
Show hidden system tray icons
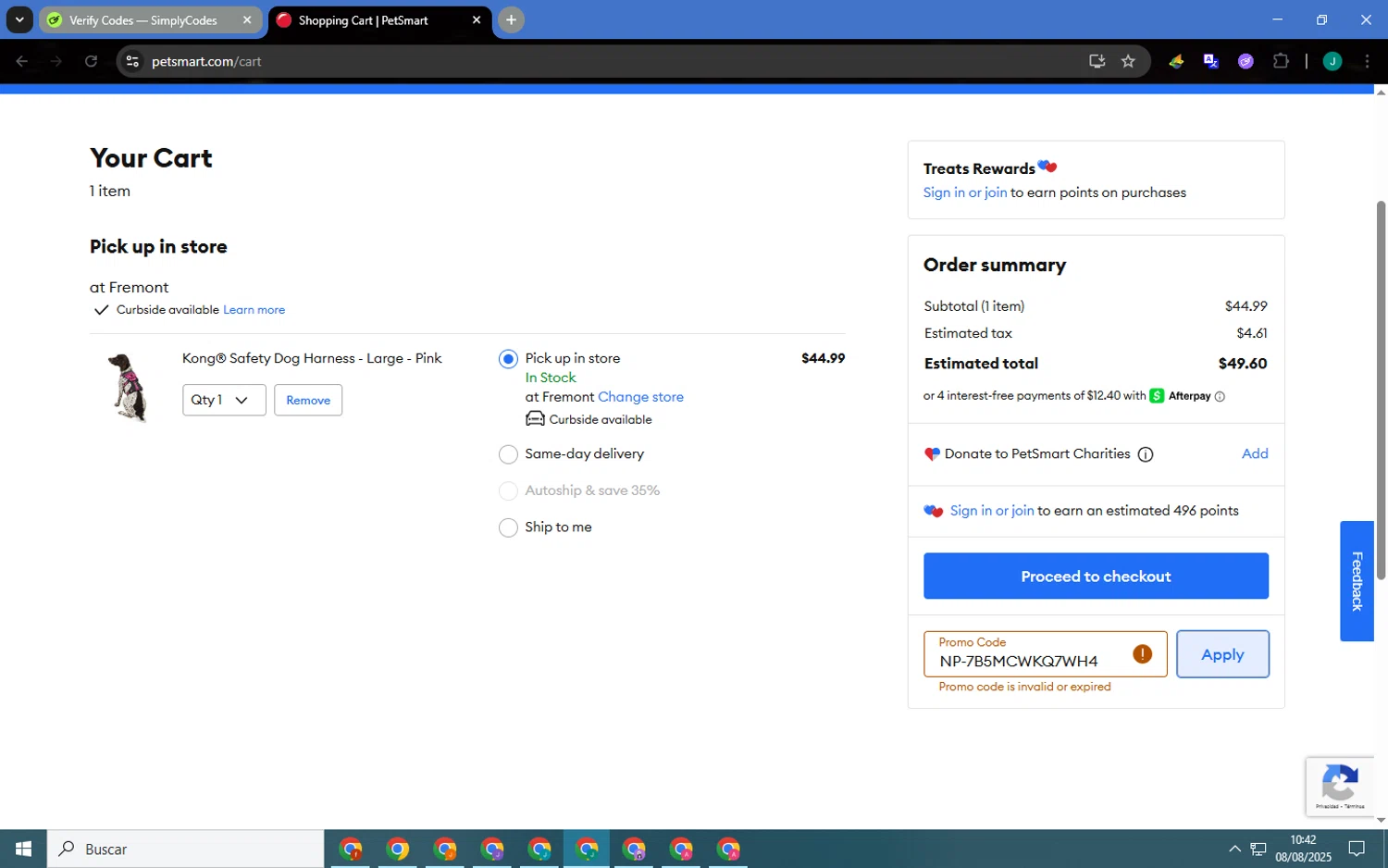point(1234,849)
